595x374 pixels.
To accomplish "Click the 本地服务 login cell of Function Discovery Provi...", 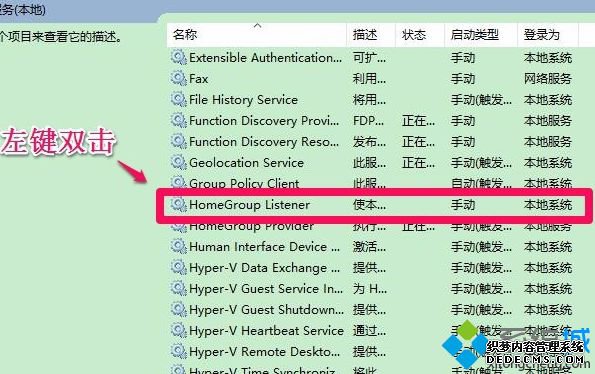I will pyautogui.click(x=548, y=121).
